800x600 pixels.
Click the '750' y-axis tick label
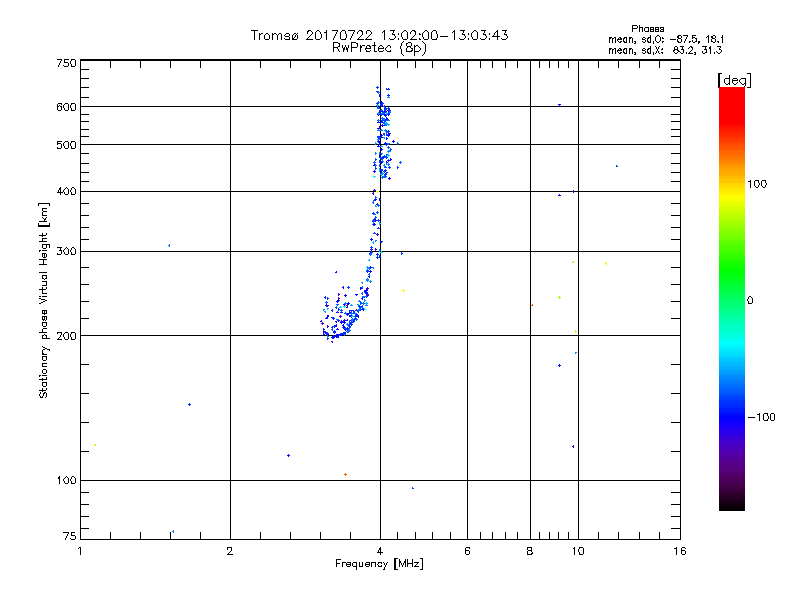67,63
